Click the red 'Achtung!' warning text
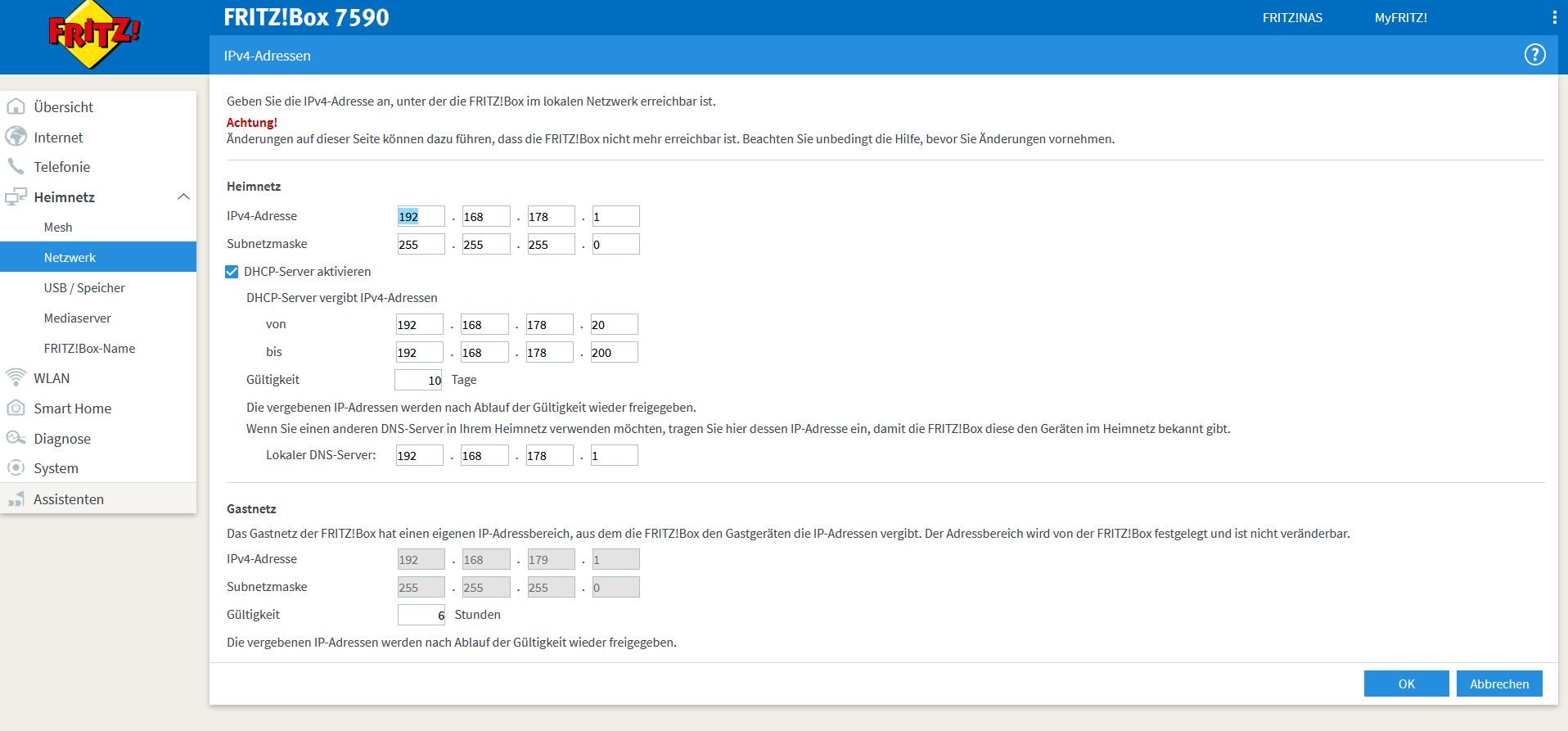 coord(252,122)
